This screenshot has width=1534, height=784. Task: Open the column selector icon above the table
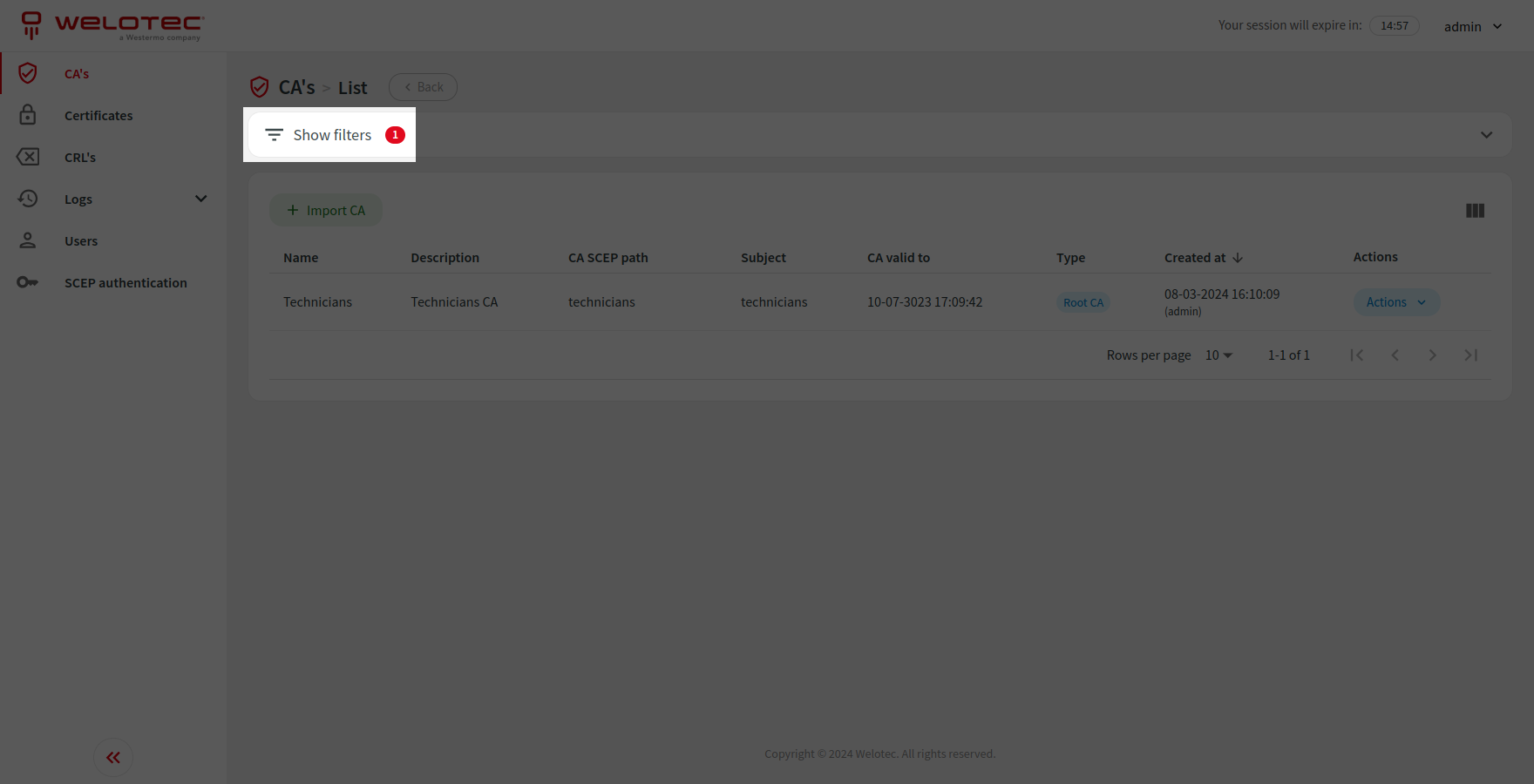1475,210
